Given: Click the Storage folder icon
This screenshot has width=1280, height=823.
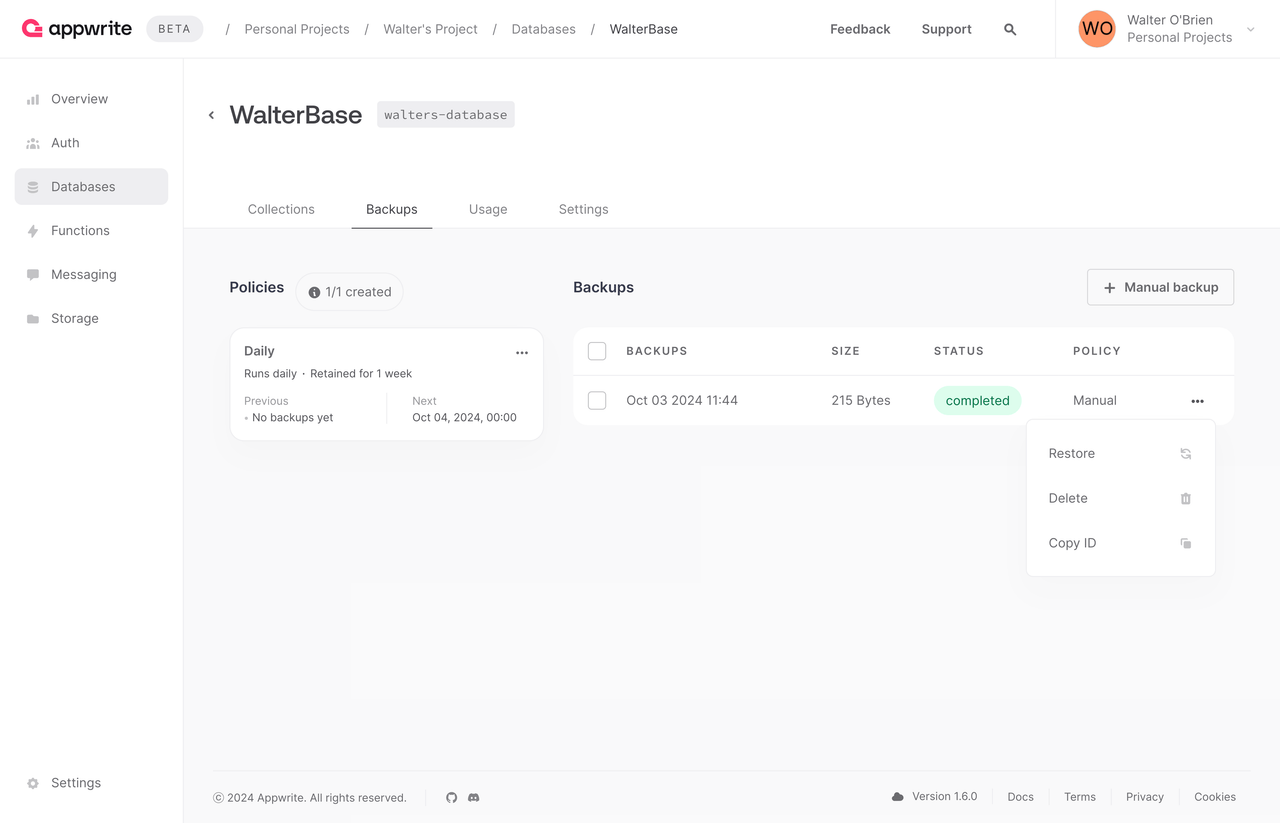Looking at the screenshot, I should tap(33, 319).
